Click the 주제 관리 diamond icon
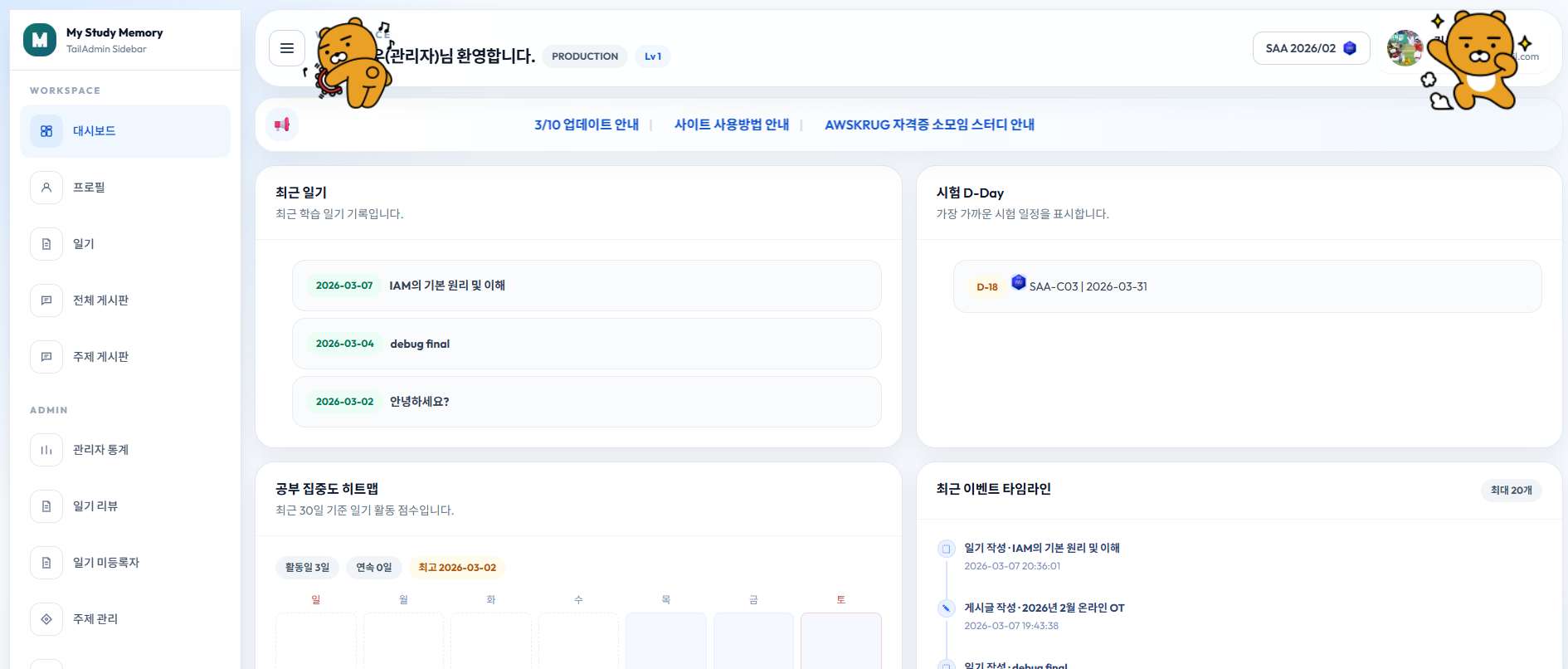The height and width of the screenshot is (669, 1568). tap(46, 619)
